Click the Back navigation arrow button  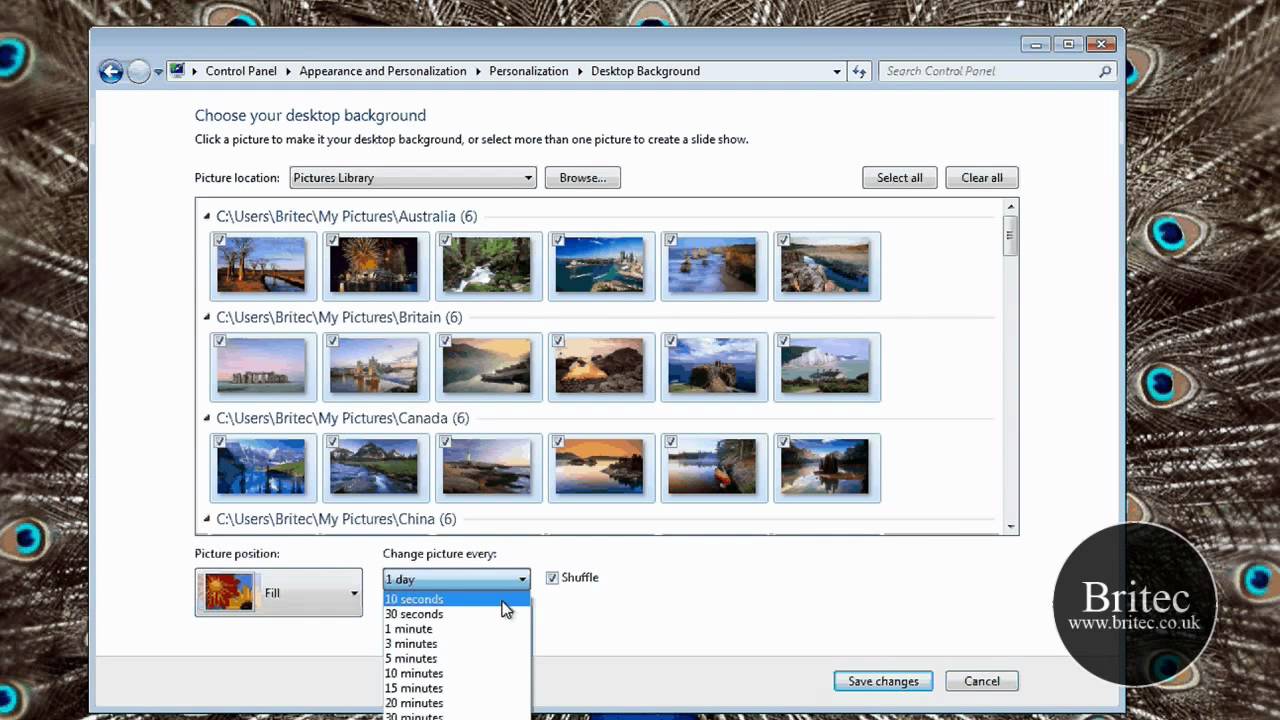(111, 71)
